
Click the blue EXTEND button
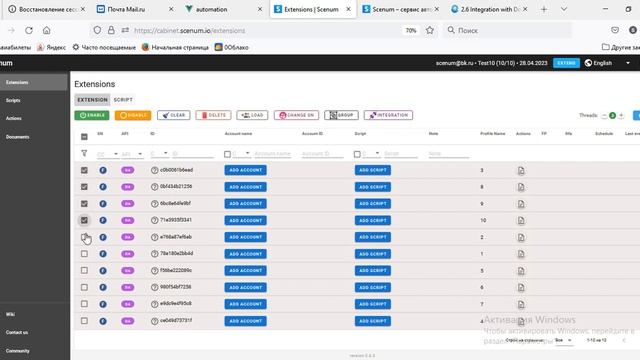coord(566,63)
